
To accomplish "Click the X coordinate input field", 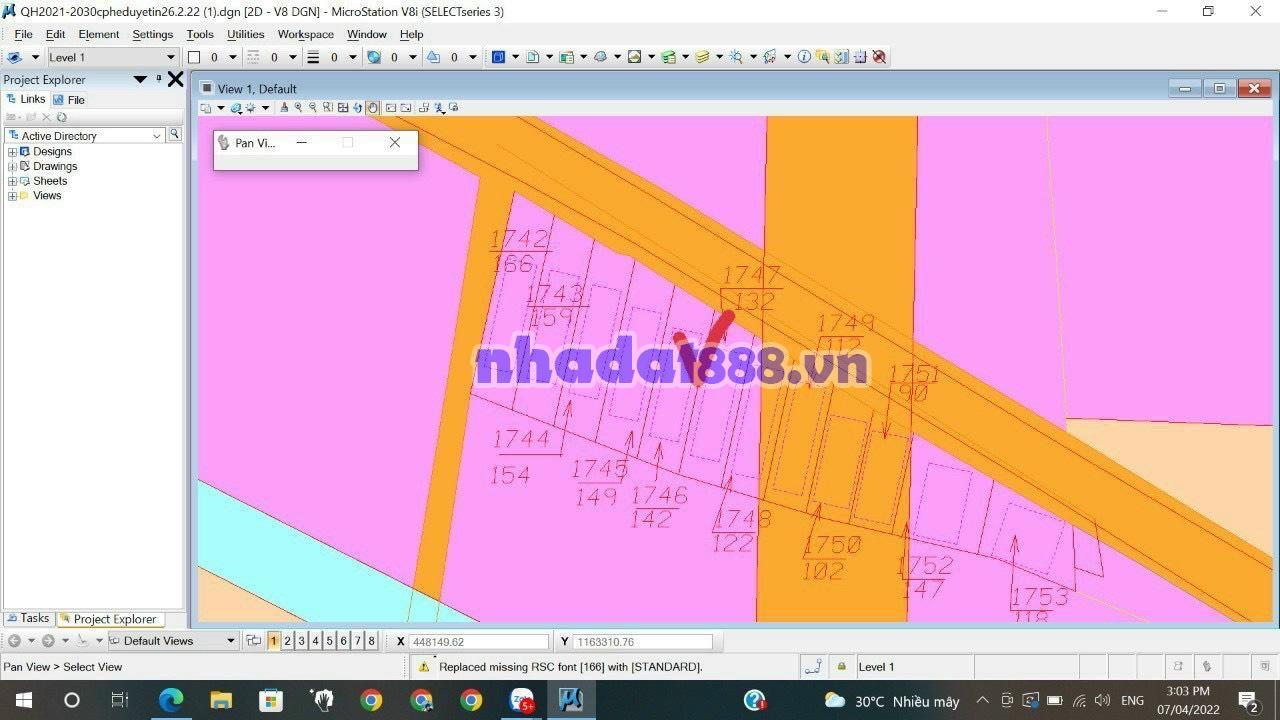I will (x=478, y=642).
